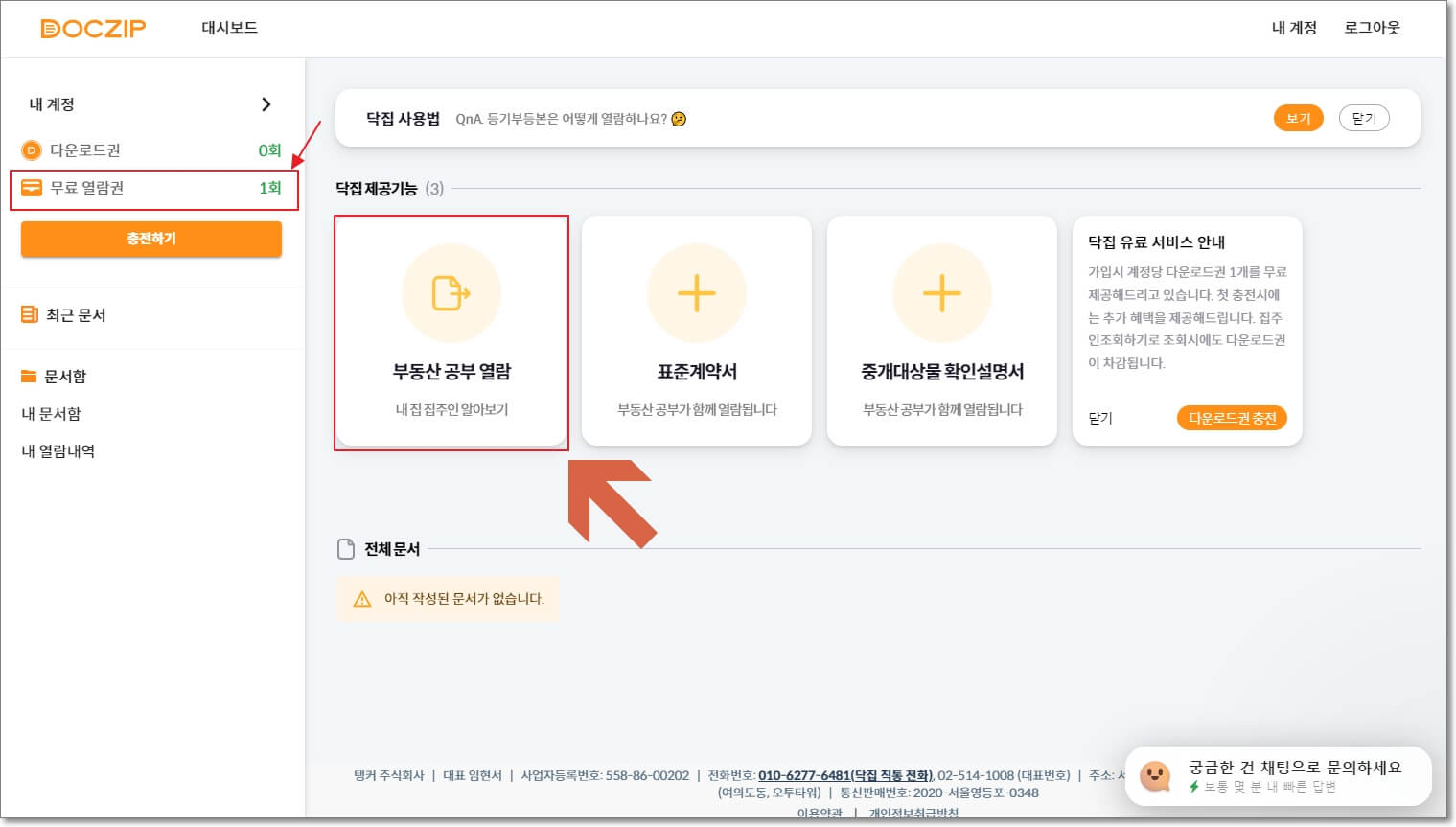Open the 개인정보취급방침 footer link
The width and height of the screenshot is (1456, 827).
913,813
